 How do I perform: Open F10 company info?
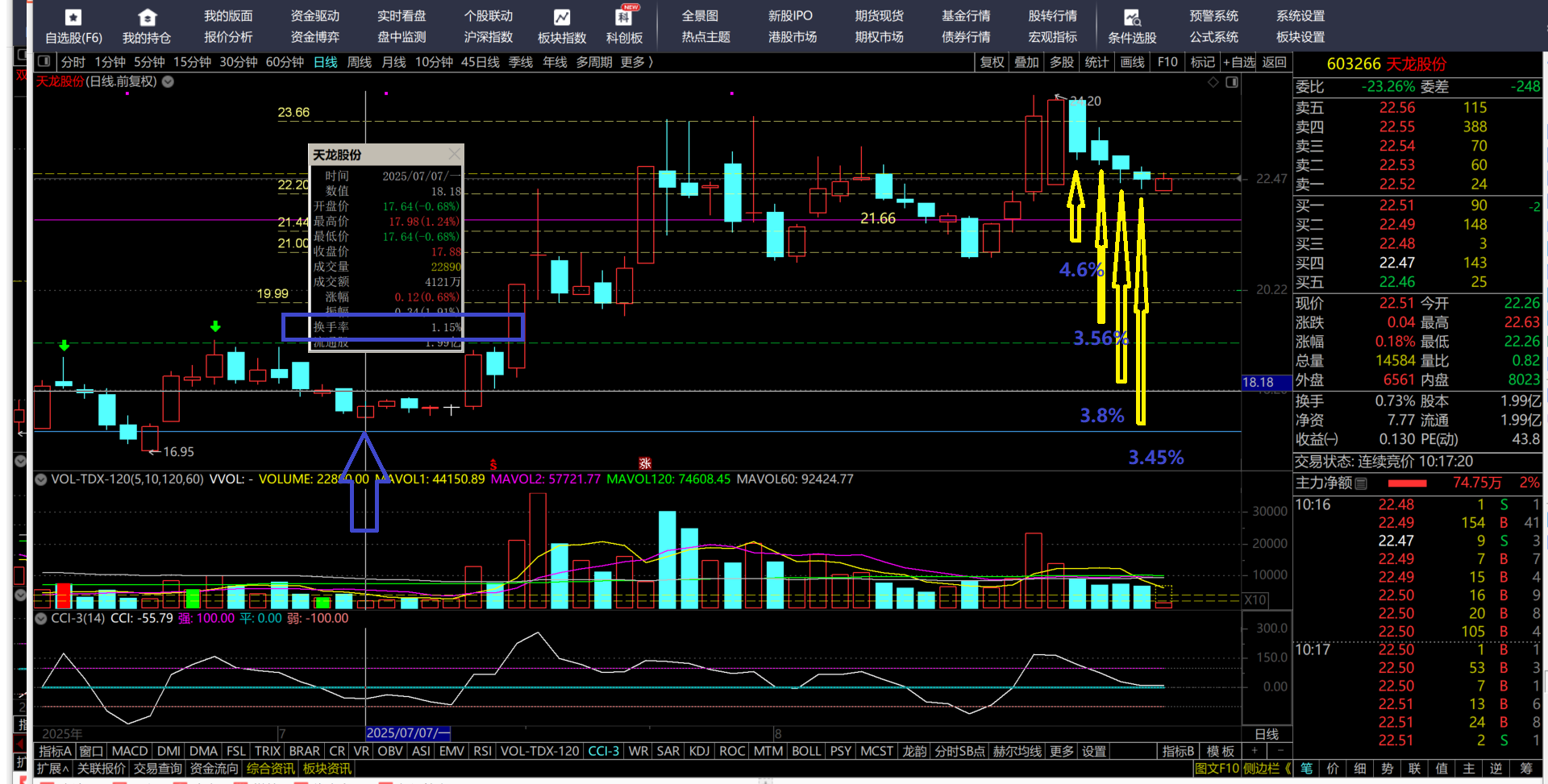1167,62
